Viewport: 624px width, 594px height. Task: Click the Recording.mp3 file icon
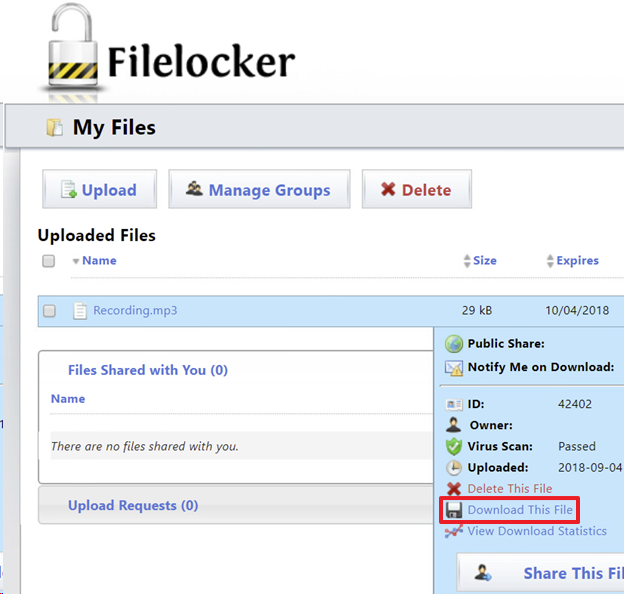(x=80, y=311)
